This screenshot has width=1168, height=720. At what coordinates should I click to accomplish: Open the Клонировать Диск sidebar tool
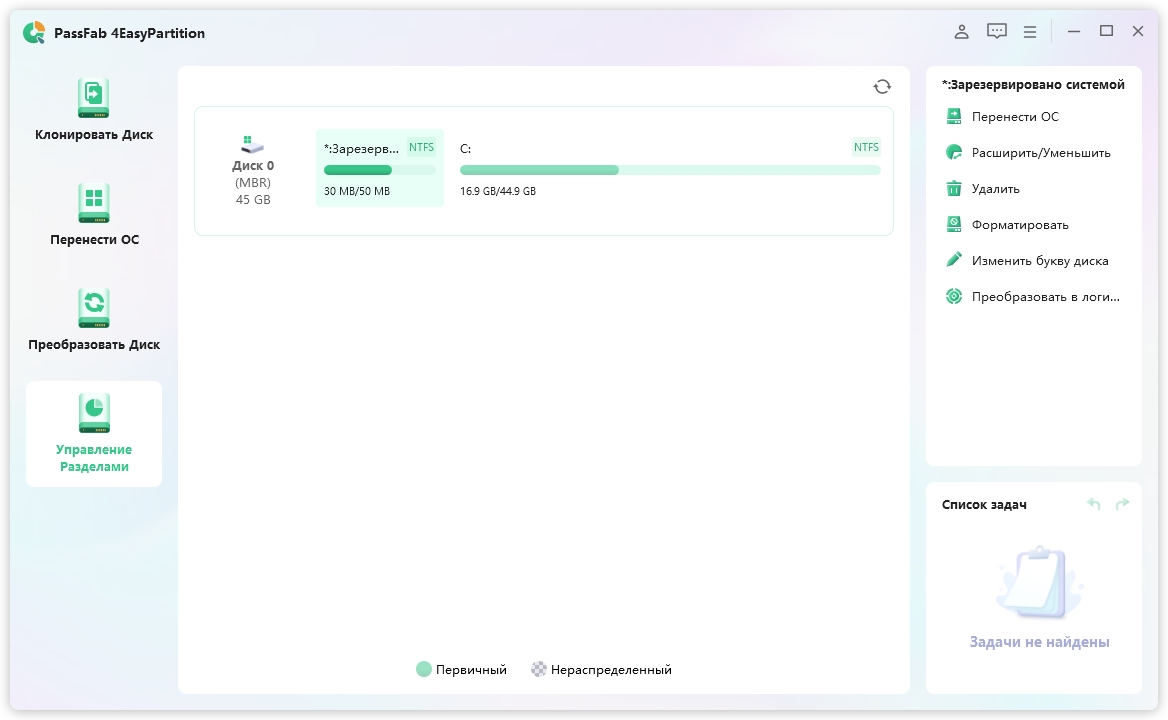94,110
